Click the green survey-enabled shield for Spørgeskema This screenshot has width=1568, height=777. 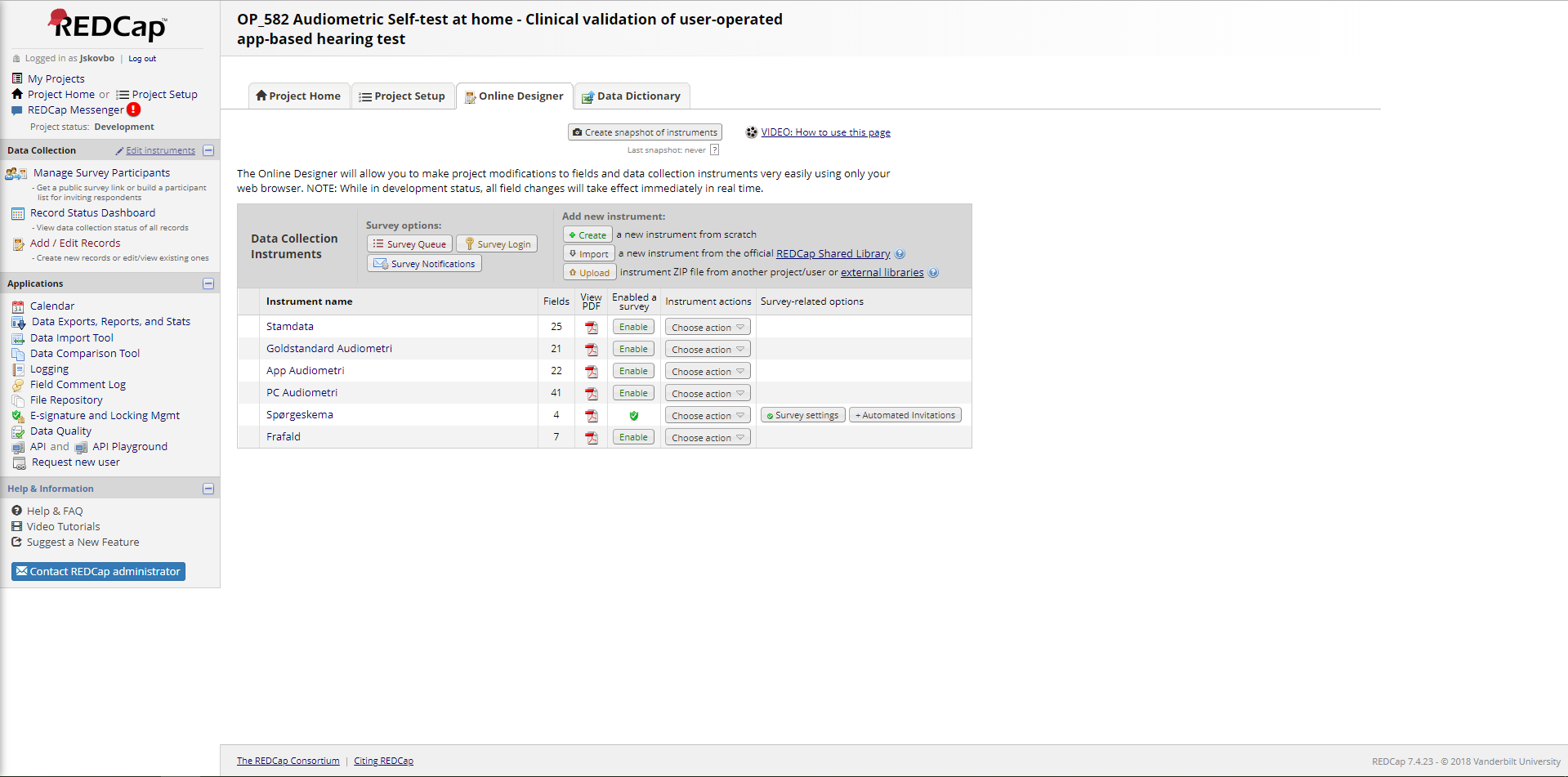click(634, 416)
